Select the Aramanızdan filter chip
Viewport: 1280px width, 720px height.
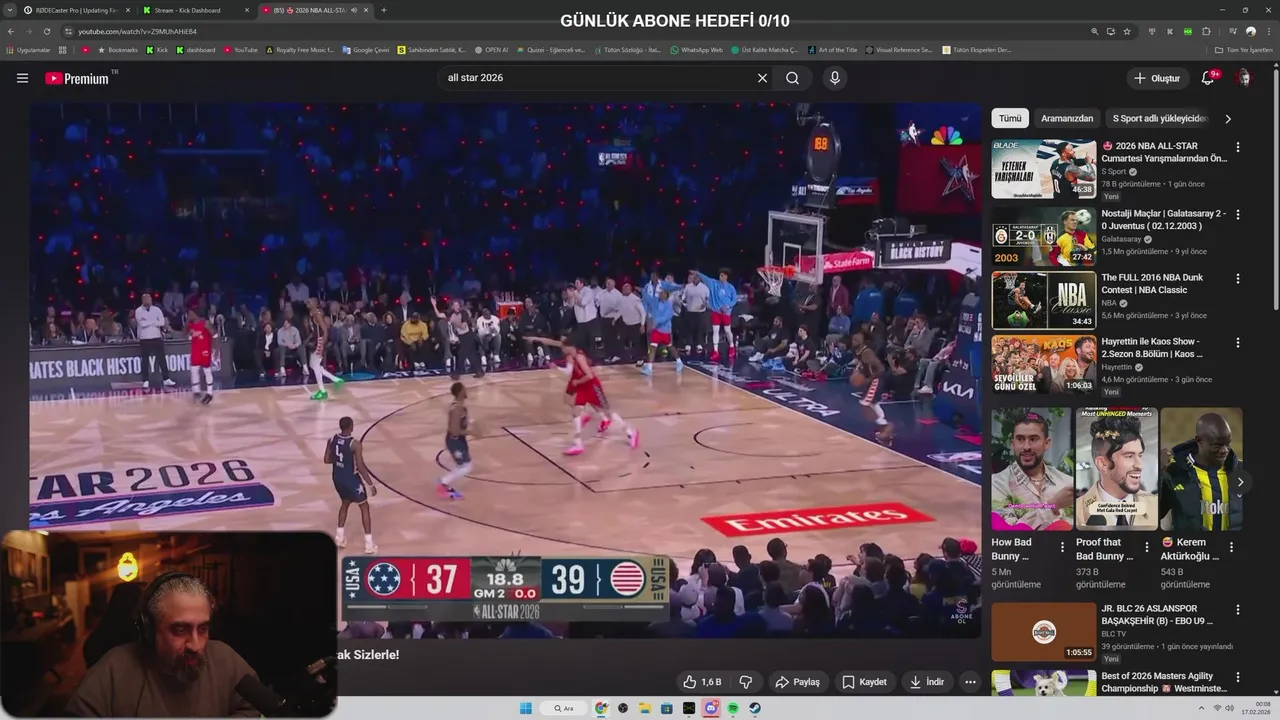pos(1067,118)
